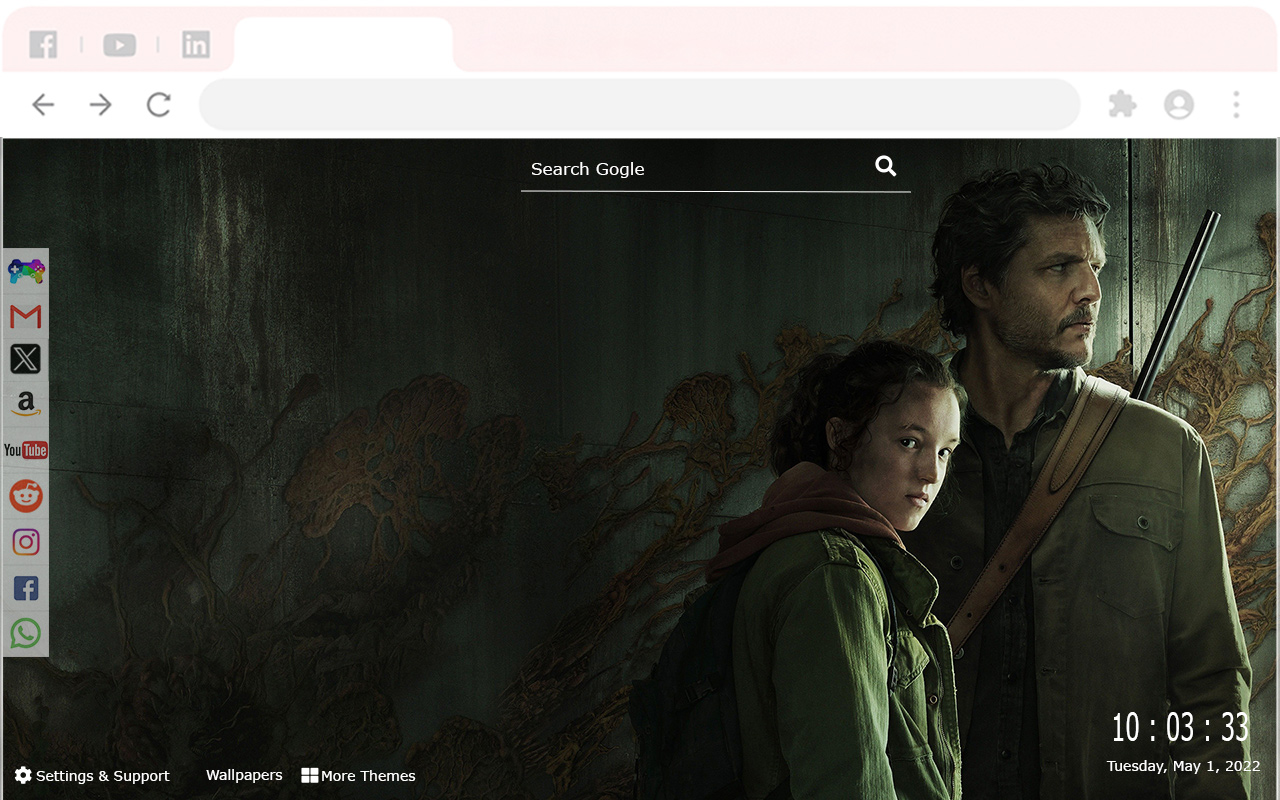Open the Wallpapers link
The image size is (1280, 800).
click(x=244, y=775)
